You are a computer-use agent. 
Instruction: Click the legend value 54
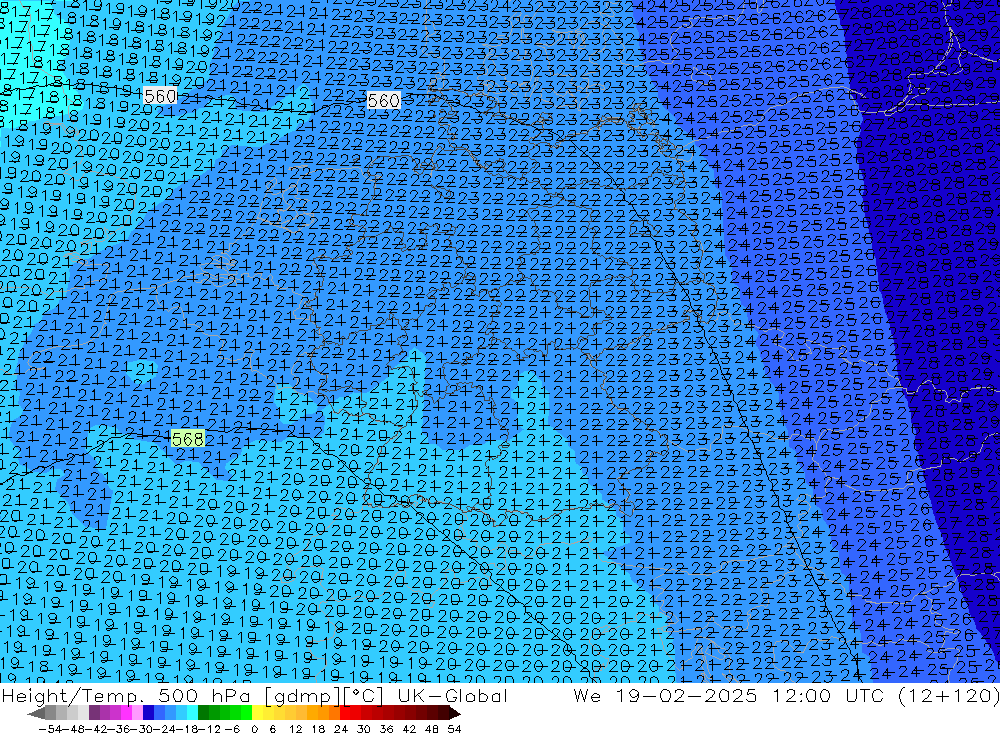coord(454,729)
